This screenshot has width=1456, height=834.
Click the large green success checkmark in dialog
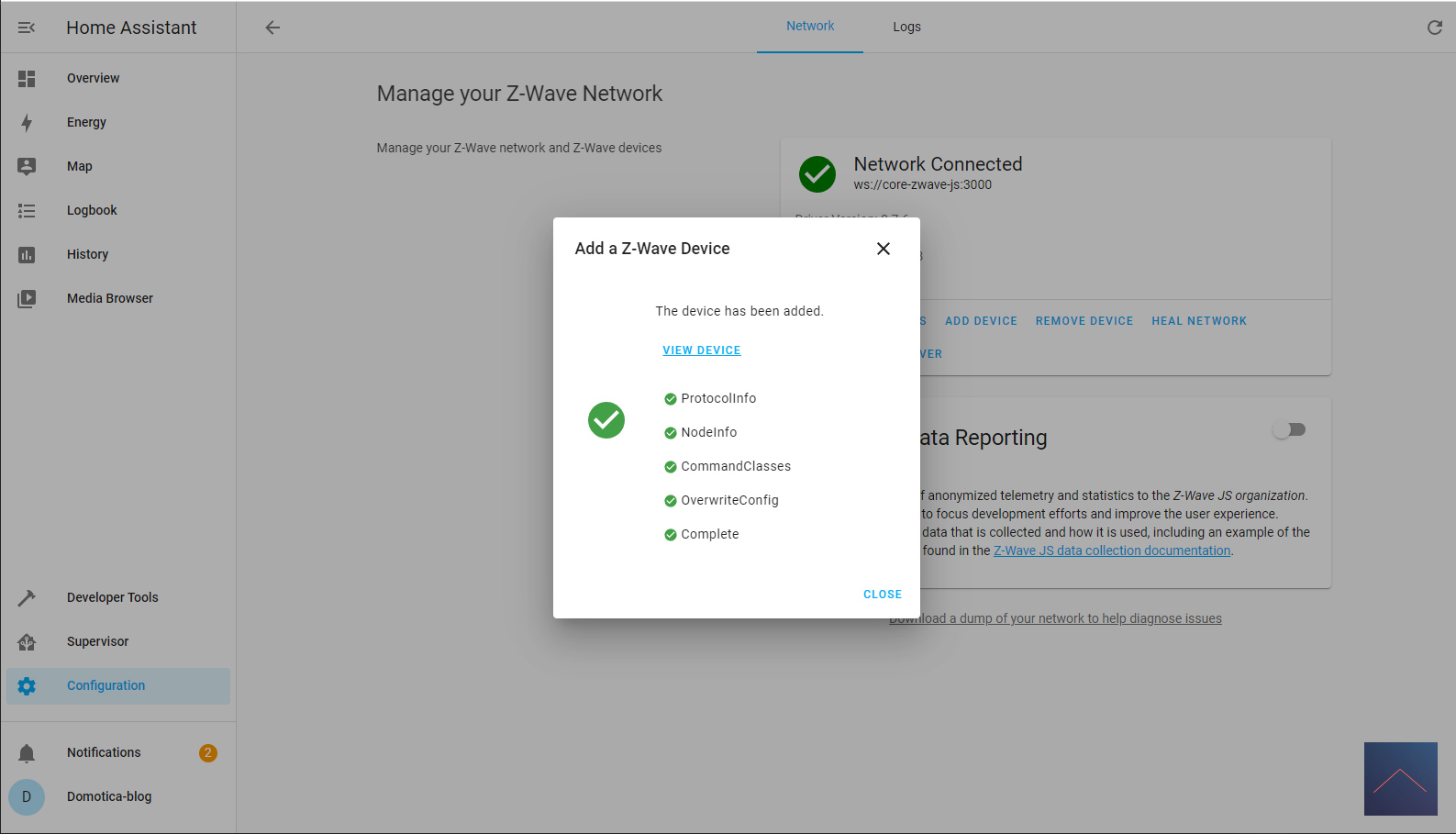(x=606, y=420)
